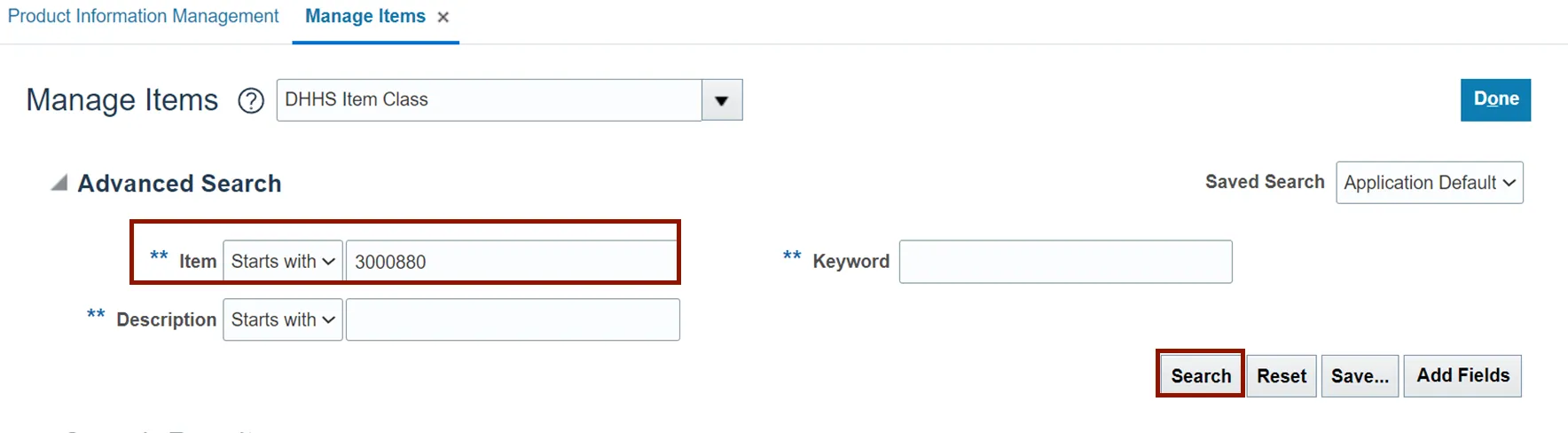Screen dimensions: 1568x433
Task: Open the Saved Search dropdown
Action: pyautogui.click(x=1429, y=183)
